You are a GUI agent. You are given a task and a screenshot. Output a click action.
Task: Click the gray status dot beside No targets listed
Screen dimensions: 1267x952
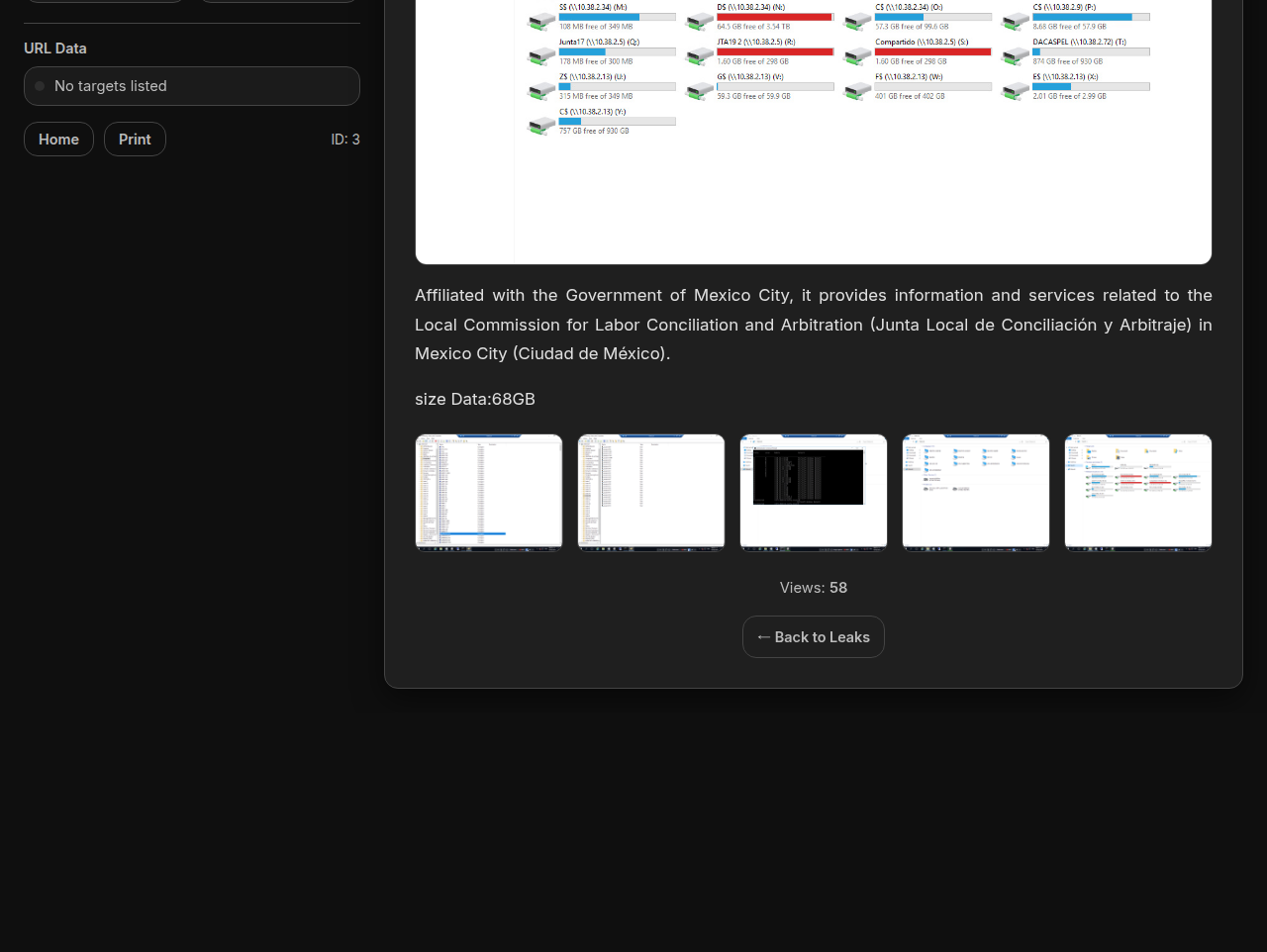coord(40,86)
